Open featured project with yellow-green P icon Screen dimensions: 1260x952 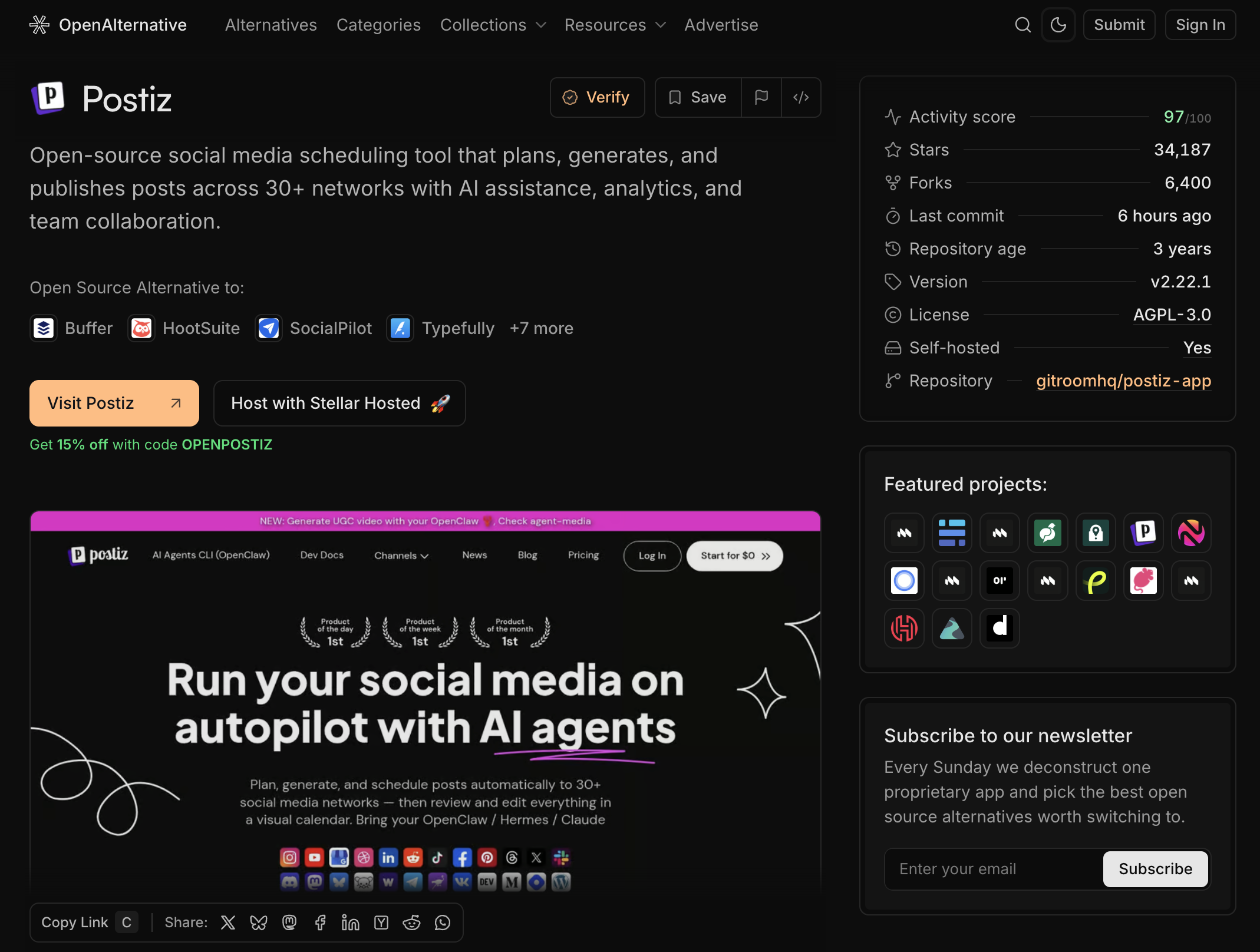point(1096,580)
